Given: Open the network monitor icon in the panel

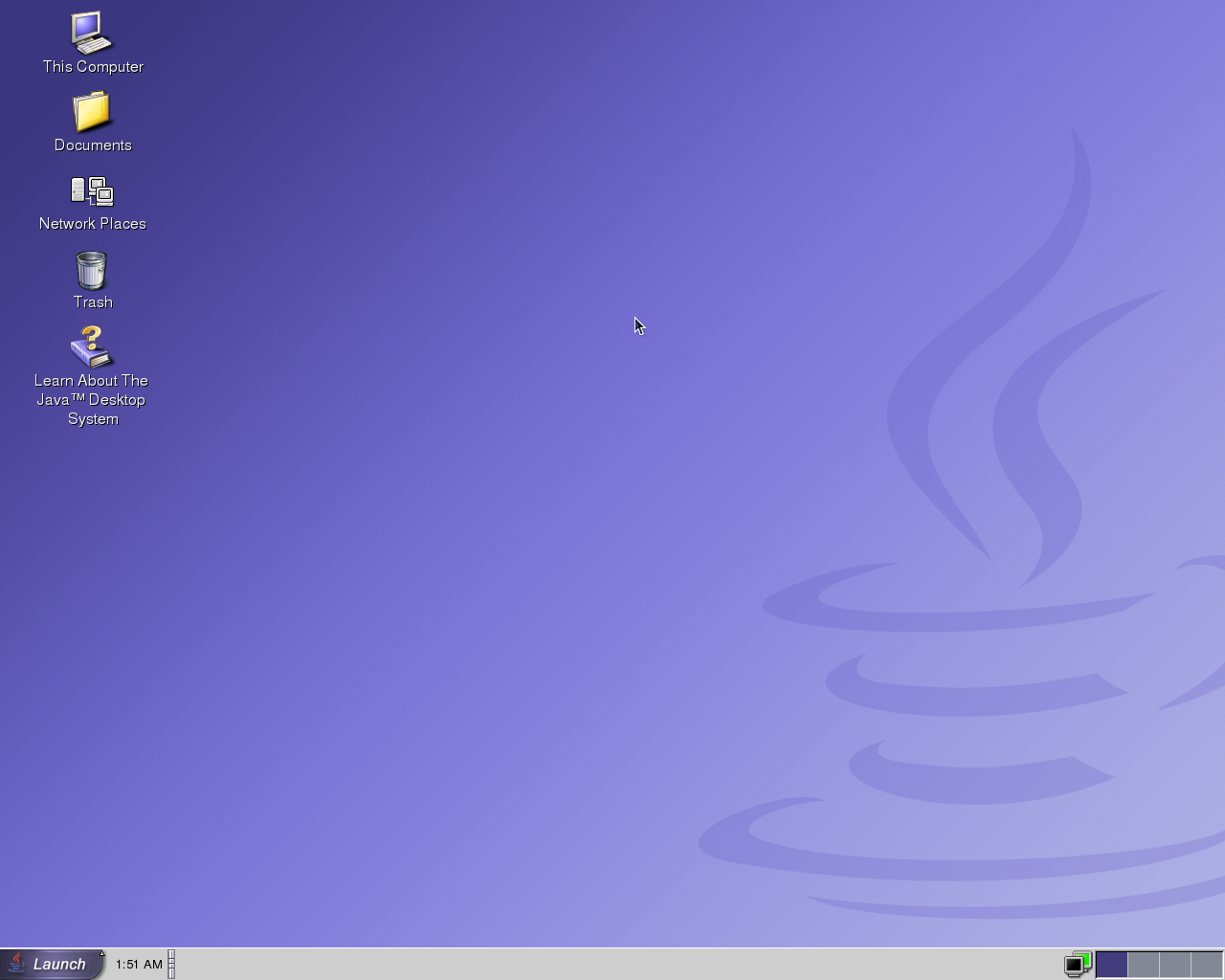Looking at the screenshot, I should coord(1079,964).
